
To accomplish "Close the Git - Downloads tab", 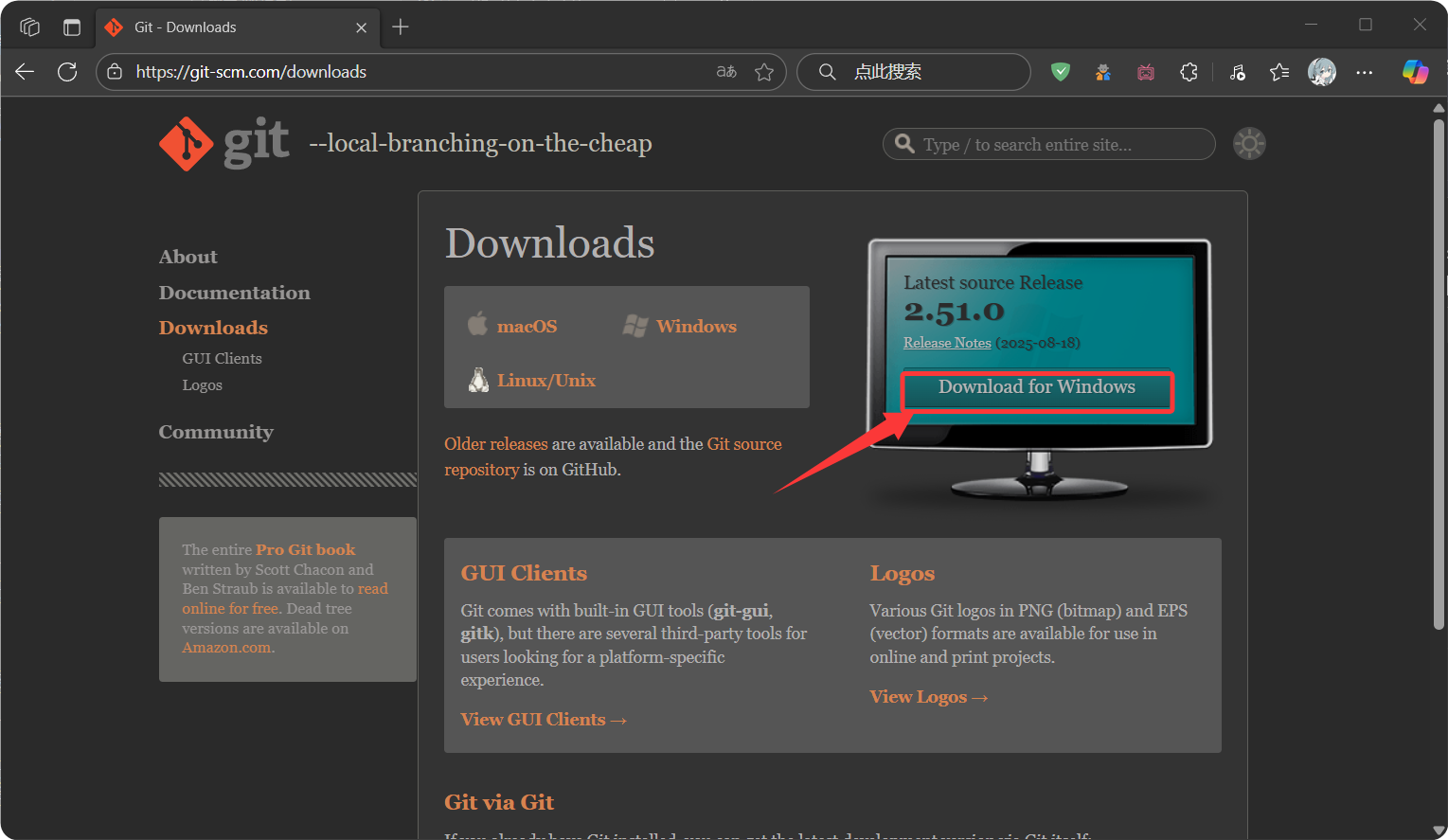I will pos(361,27).
